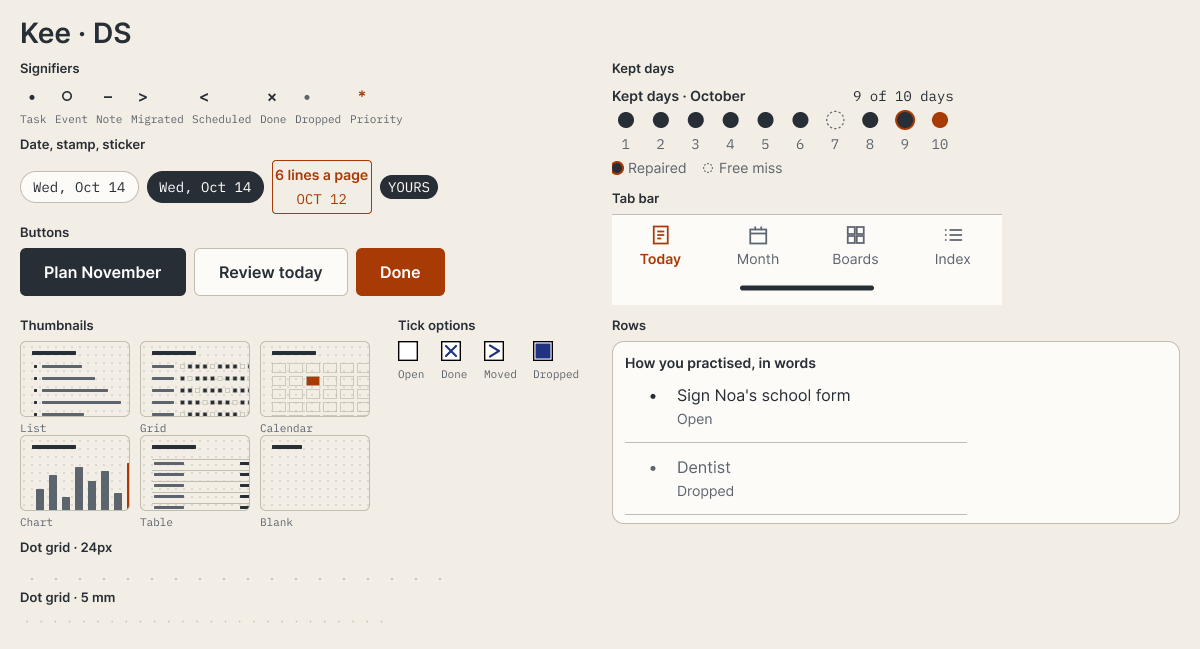The image size is (1200, 649).
Task: Check the Open tick box
Action: coord(408,351)
